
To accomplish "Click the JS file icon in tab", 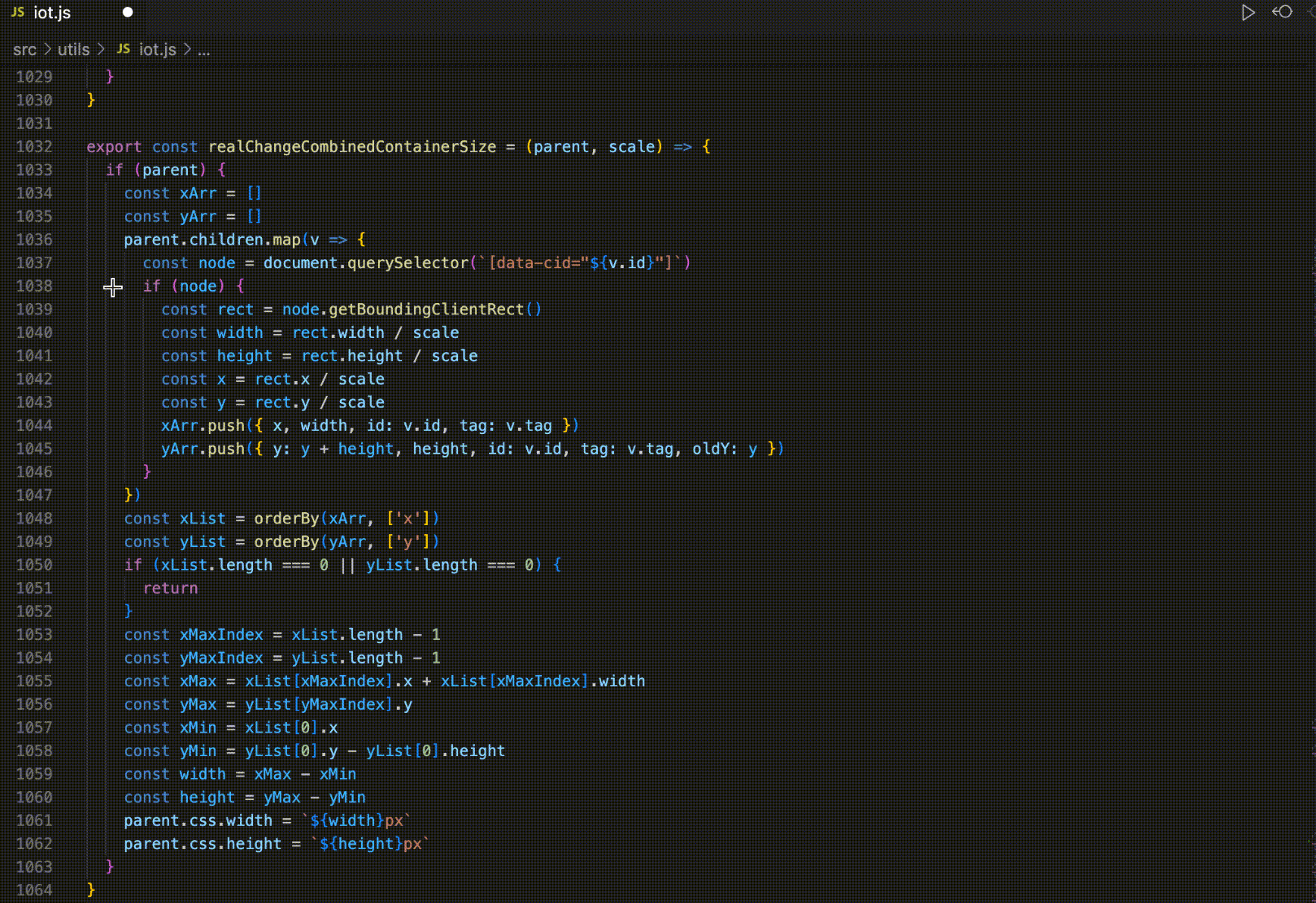I will click(x=18, y=12).
